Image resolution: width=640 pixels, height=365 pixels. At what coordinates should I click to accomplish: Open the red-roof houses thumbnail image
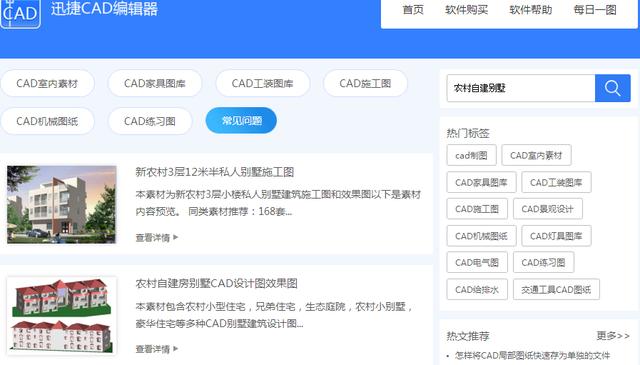(x=62, y=316)
